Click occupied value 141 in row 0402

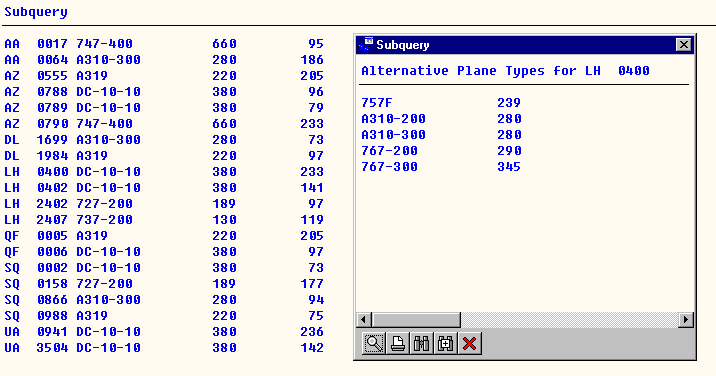312,188
